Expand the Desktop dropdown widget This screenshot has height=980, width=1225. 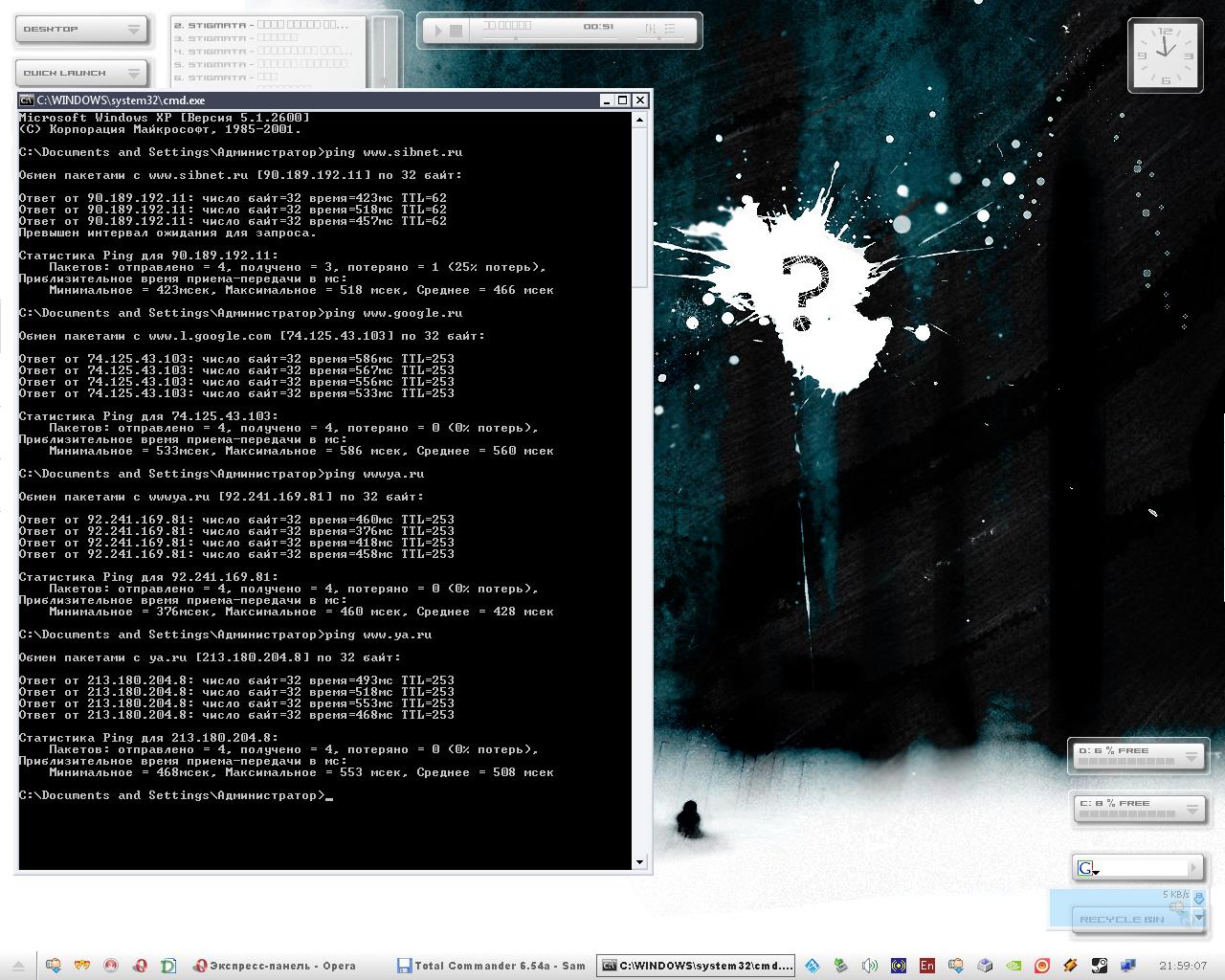[134, 30]
